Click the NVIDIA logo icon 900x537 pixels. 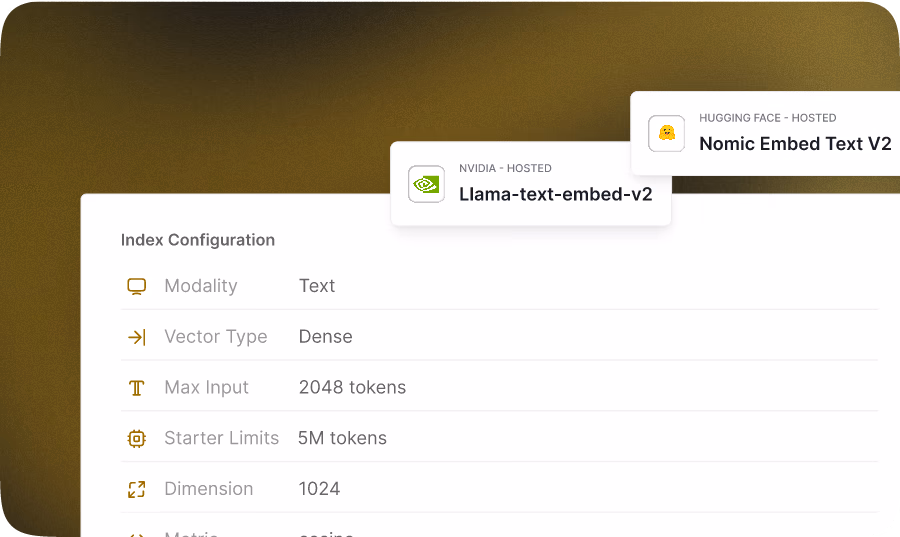pyautogui.click(x=426, y=184)
